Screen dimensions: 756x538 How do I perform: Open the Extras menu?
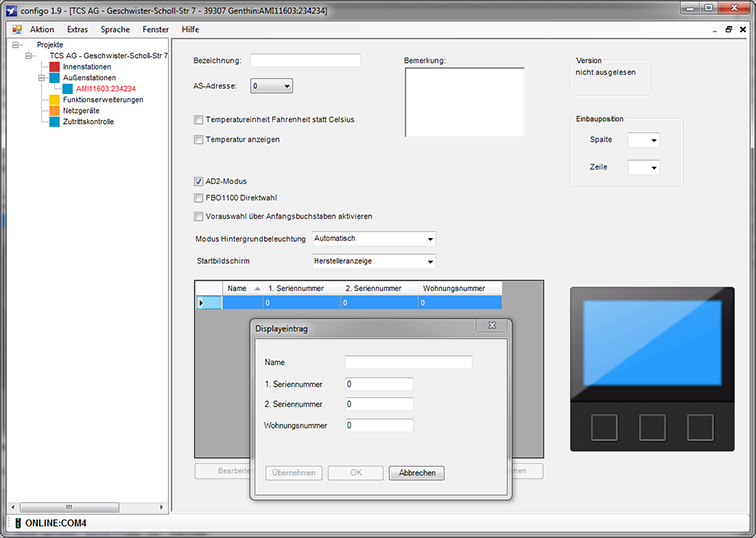pyautogui.click(x=77, y=30)
